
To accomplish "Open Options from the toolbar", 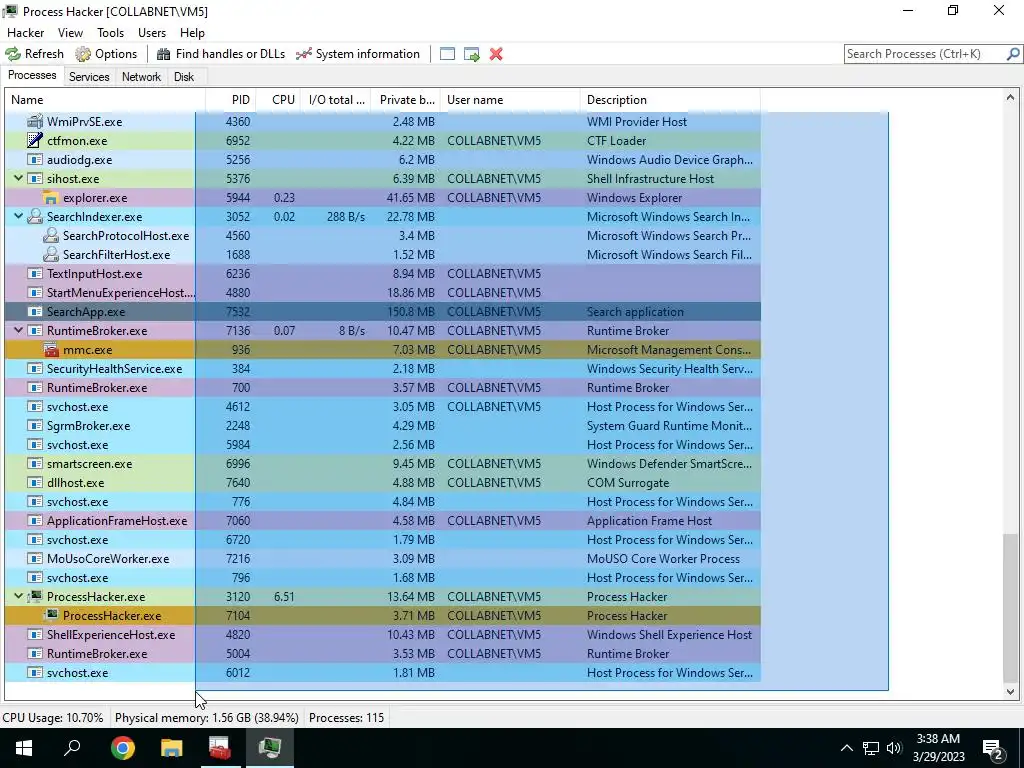I will pyautogui.click(x=106, y=54).
